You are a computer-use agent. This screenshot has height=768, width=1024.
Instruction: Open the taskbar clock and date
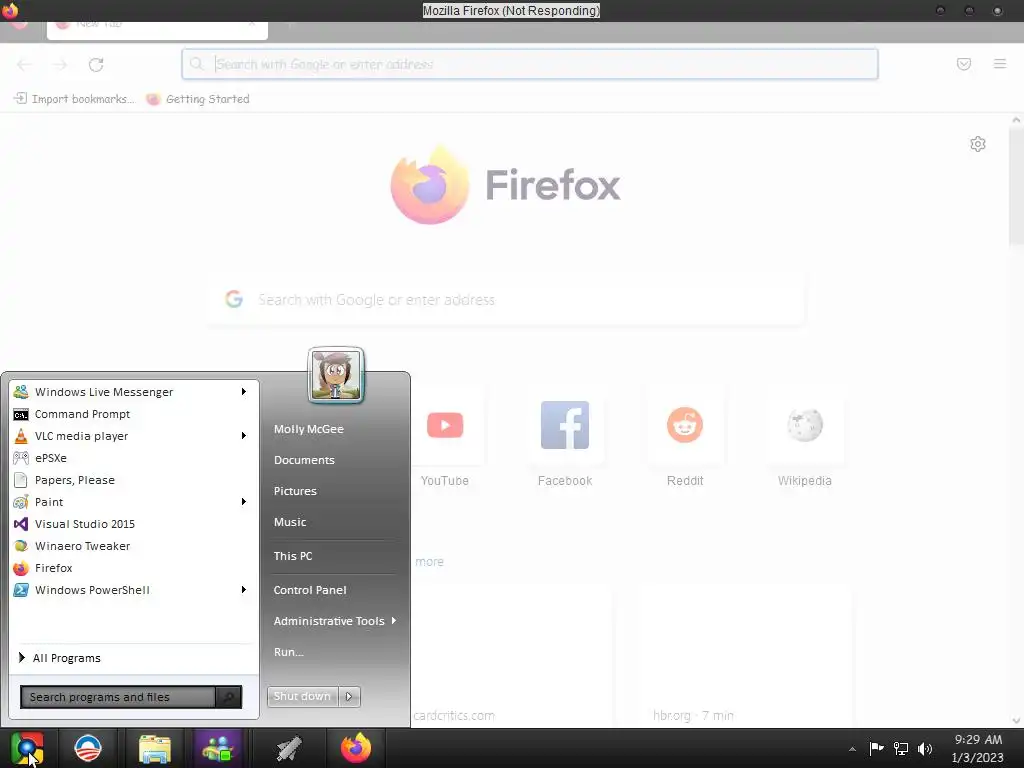click(978, 748)
